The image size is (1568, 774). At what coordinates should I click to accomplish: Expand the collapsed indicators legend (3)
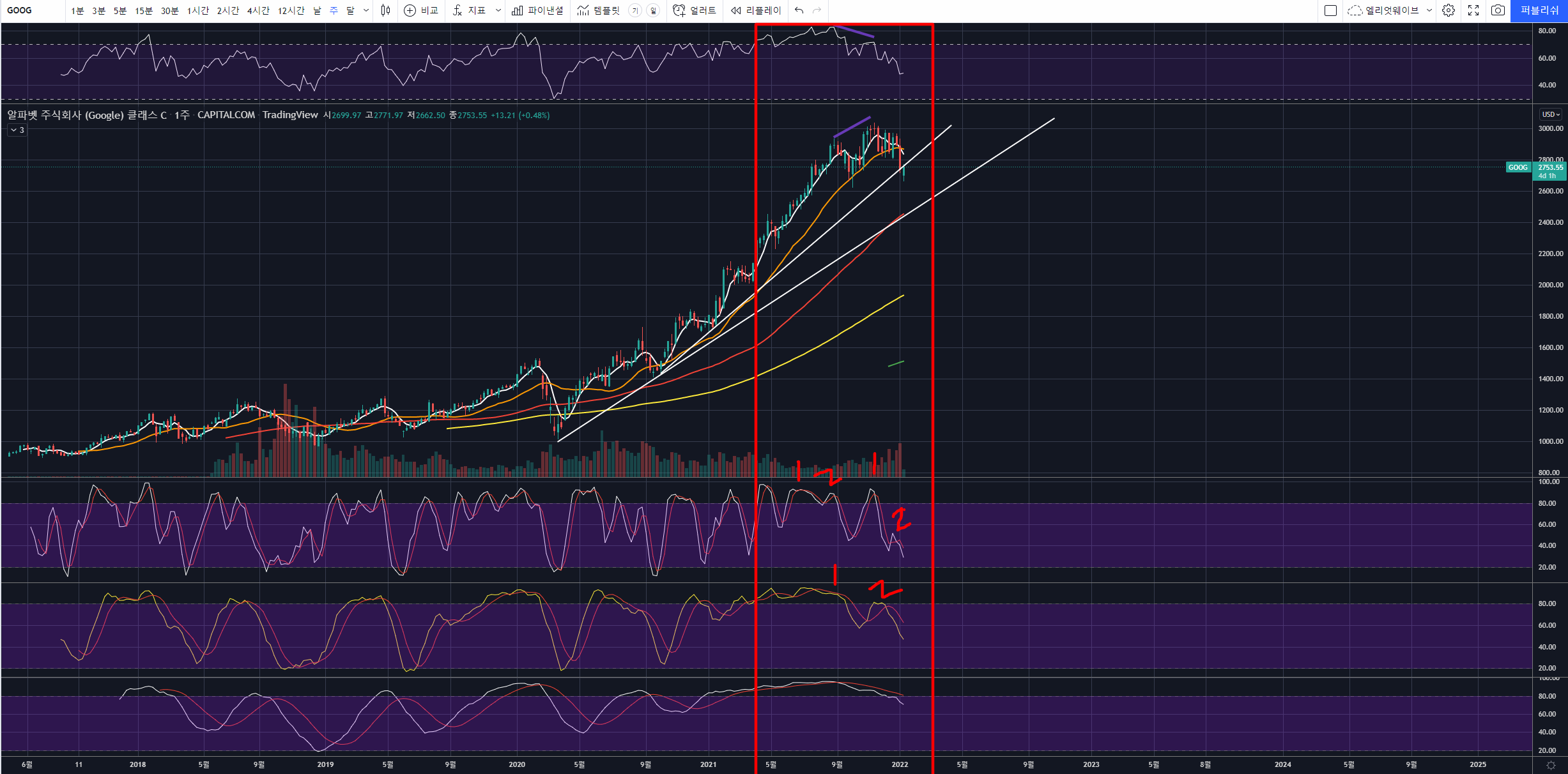point(17,130)
